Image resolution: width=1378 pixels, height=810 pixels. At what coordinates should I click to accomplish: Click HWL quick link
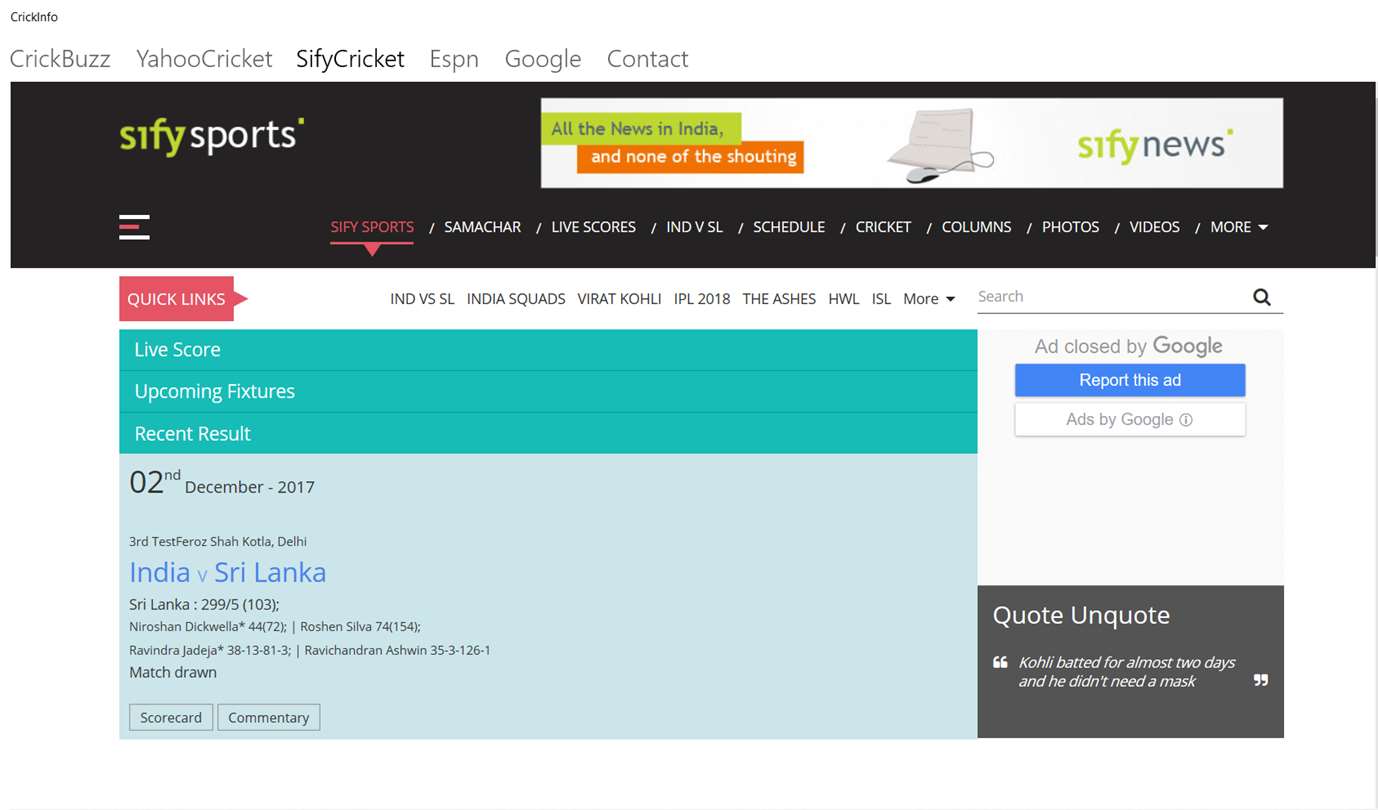pyautogui.click(x=844, y=299)
